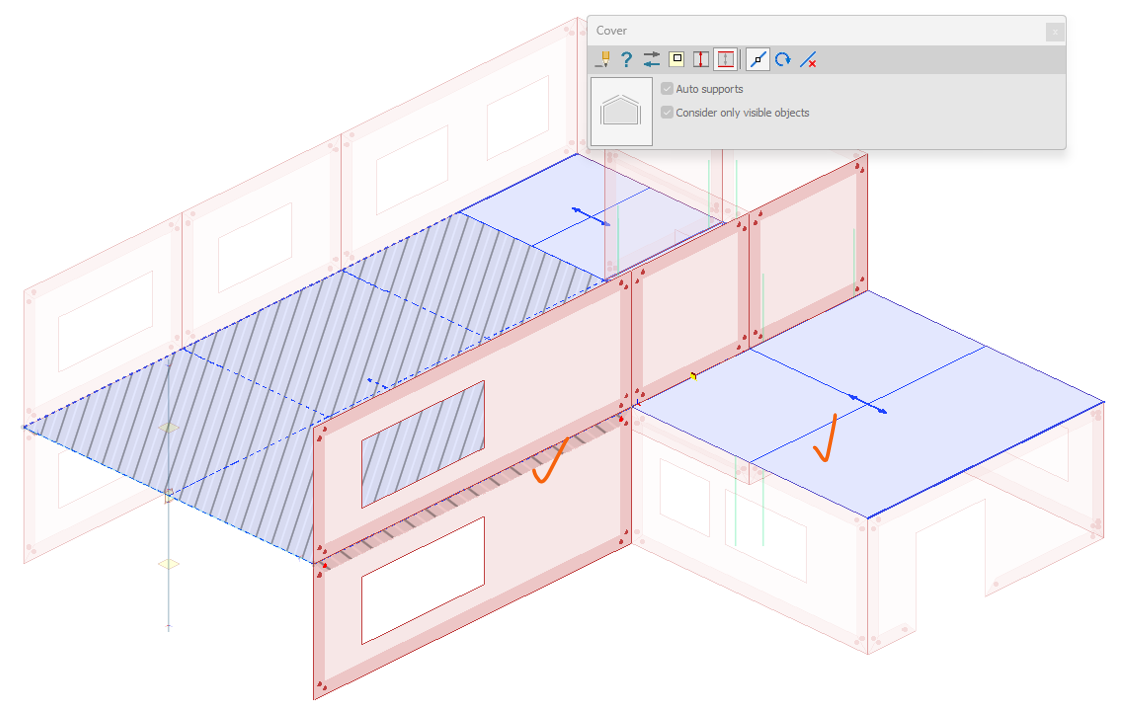Viewport: 1121px width, 719px height.
Task: Select the pencil draw tool in Cover toolbar
Action: click(x=603, y=59)
